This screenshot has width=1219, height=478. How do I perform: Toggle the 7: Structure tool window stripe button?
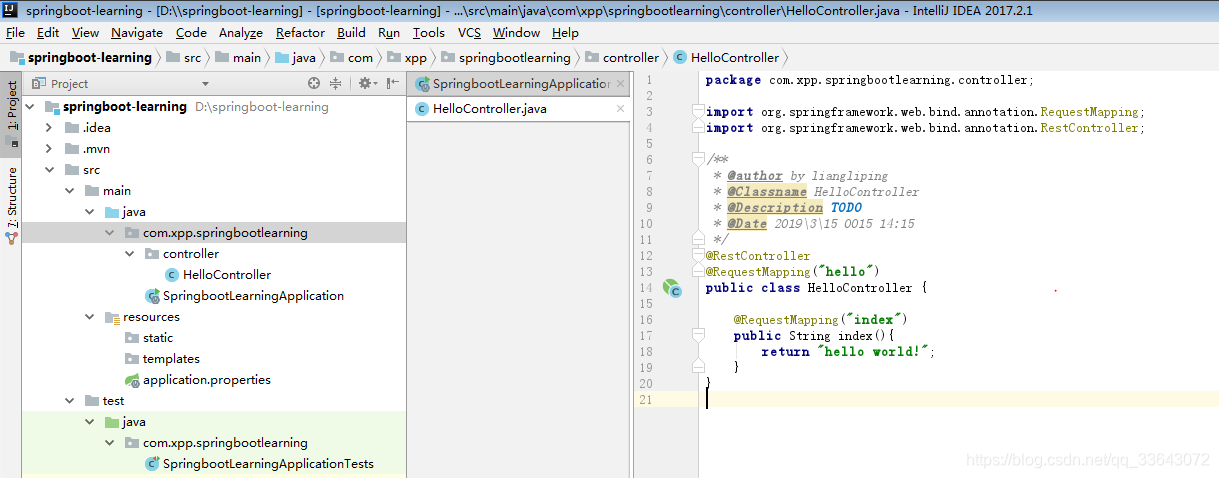[11, 205]
